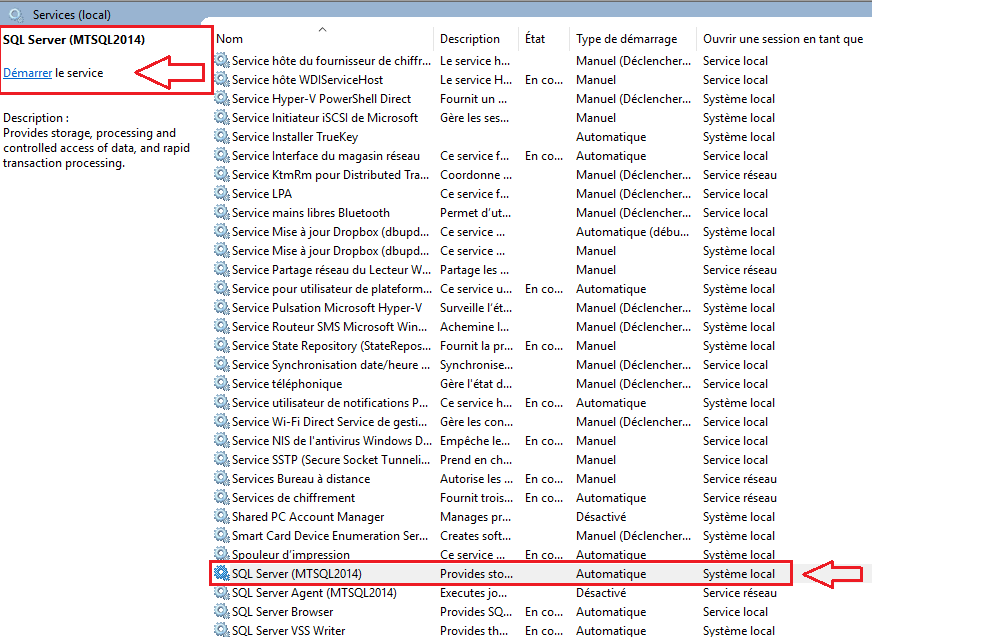Select gear icon of SQL Server (MTSQL2014)
Screen dimensions: 1008x637
point(222,573)
